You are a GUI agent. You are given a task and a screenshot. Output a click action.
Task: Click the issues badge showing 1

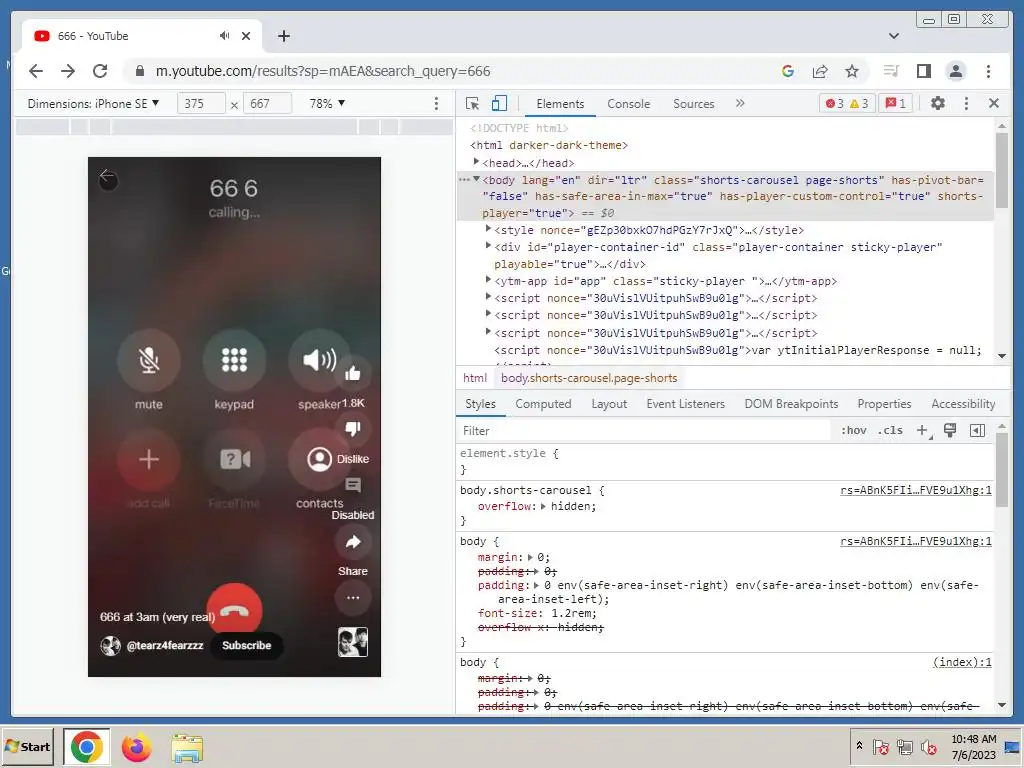point(895,103)
